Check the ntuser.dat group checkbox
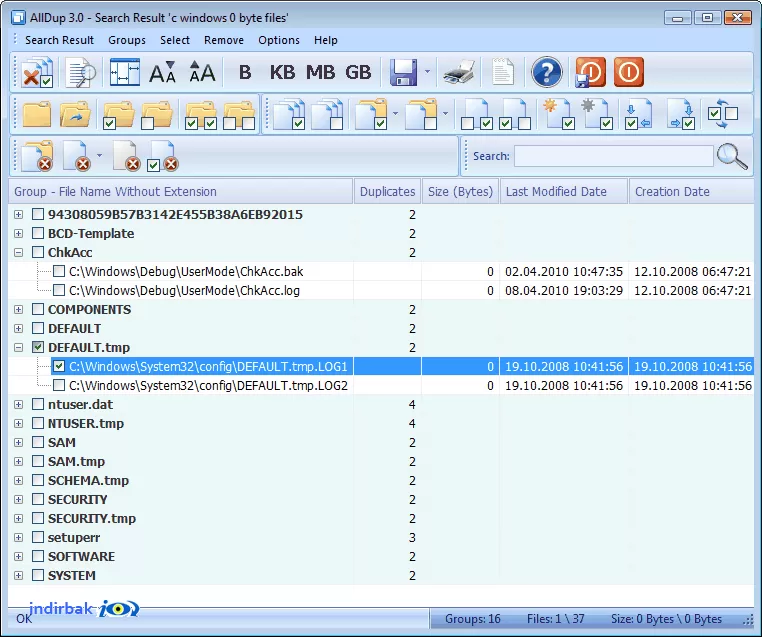Viewport: 762px width, 637px height. [x=38, y=404]
